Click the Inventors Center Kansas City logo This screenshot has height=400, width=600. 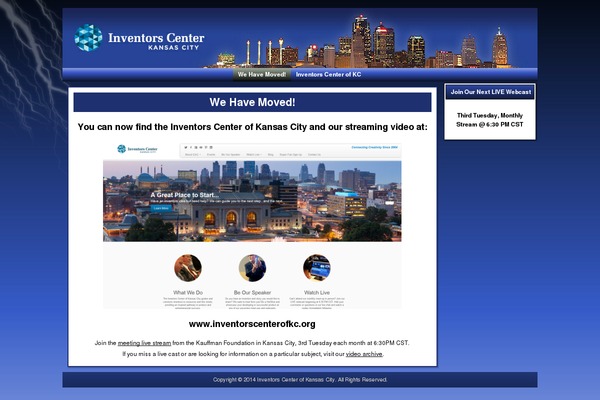tap(139, 38)
